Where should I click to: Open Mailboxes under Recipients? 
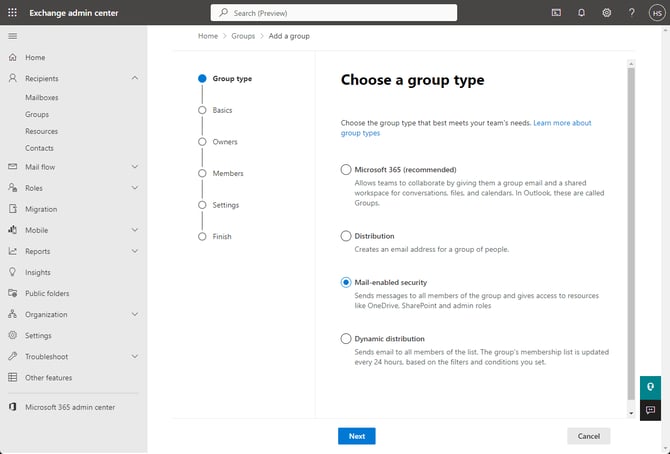pyautogui.click(x=41, y=97)
